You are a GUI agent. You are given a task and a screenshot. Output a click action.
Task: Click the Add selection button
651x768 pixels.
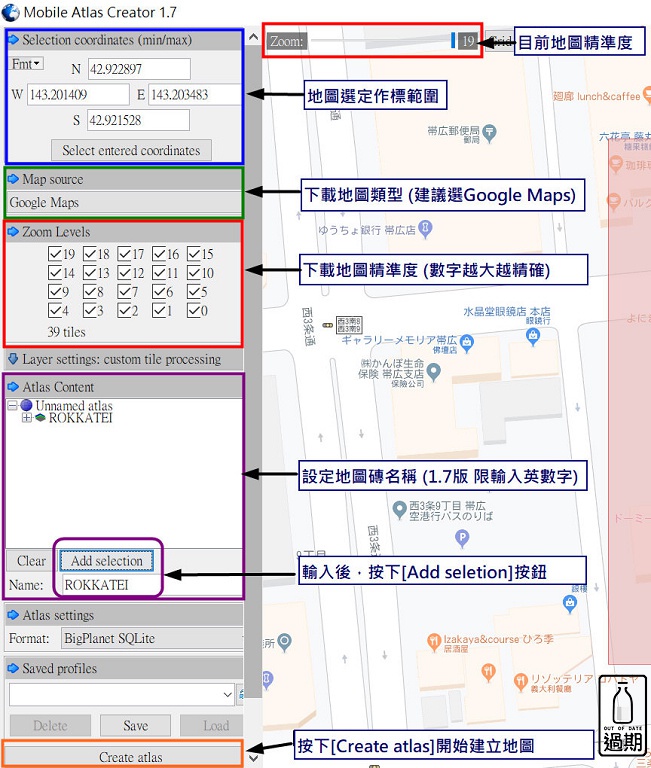click(107, 561)
